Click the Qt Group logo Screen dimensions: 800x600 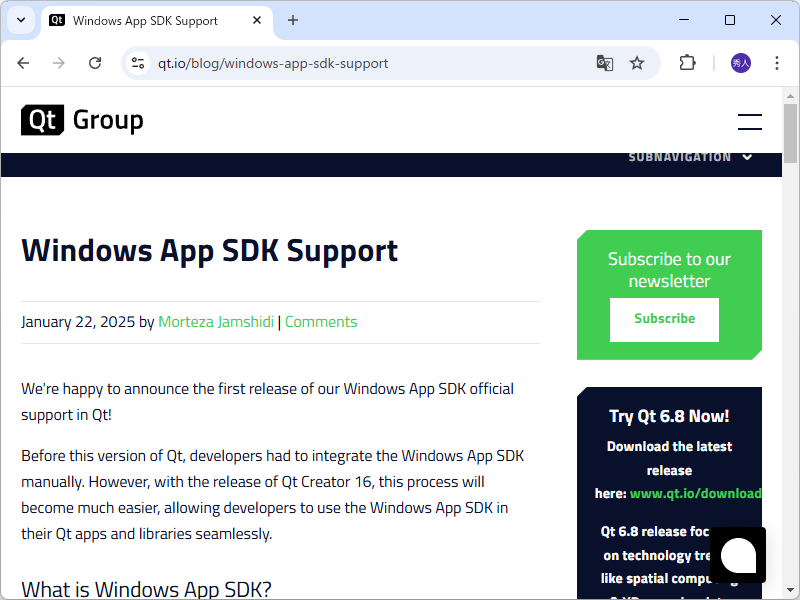click(x=82, y=120)
